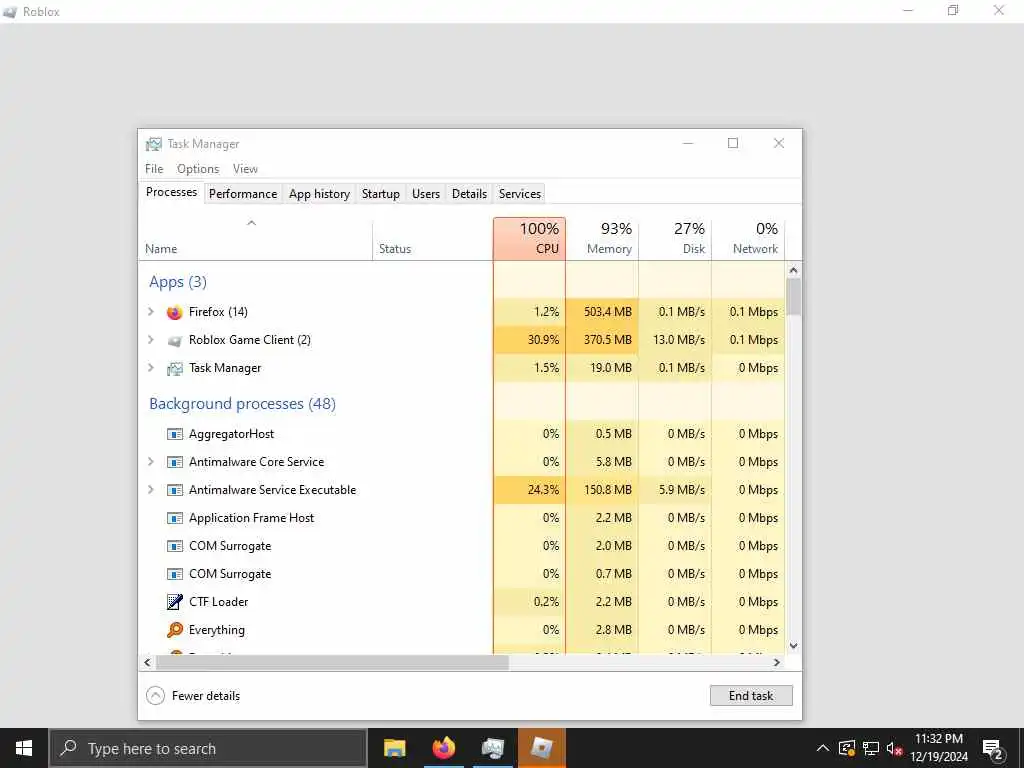Image resolution: width=1024 pixels, height=768 pixels.
Task: Expand the Antimalware Service Executable row
Action: point(151,490)
